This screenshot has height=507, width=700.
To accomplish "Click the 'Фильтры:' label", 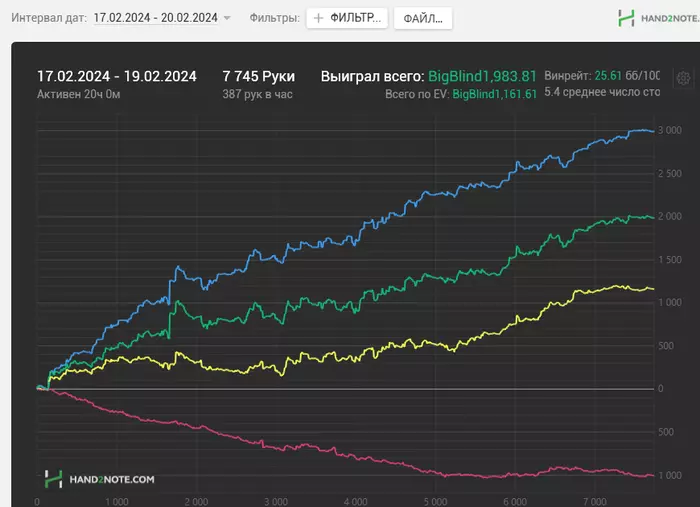I will coord(275,18).
